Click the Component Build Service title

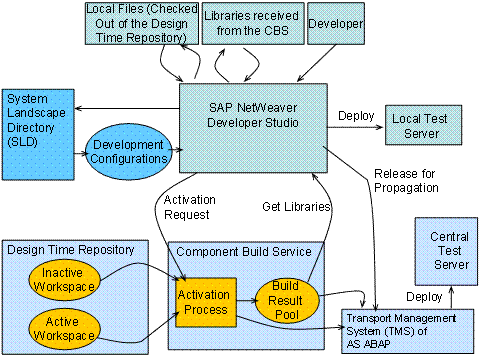(x=244, y=252)
